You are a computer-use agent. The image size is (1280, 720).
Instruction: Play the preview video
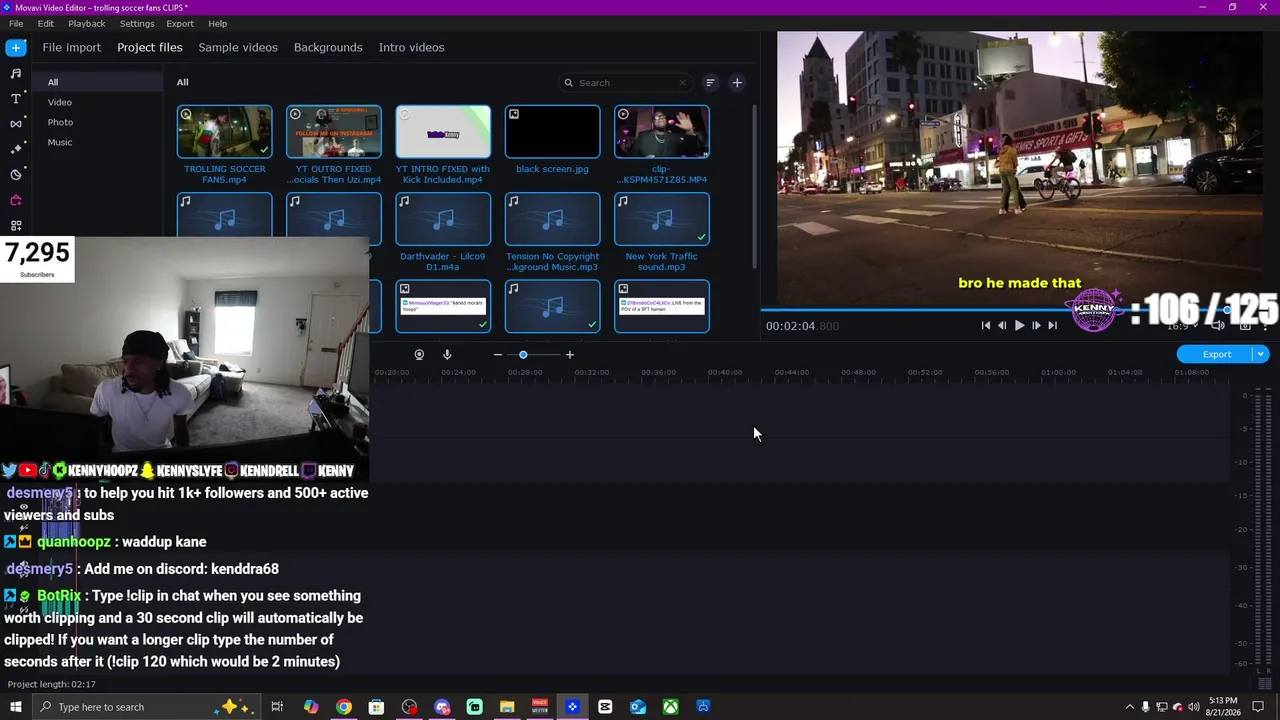[1019, 326]
